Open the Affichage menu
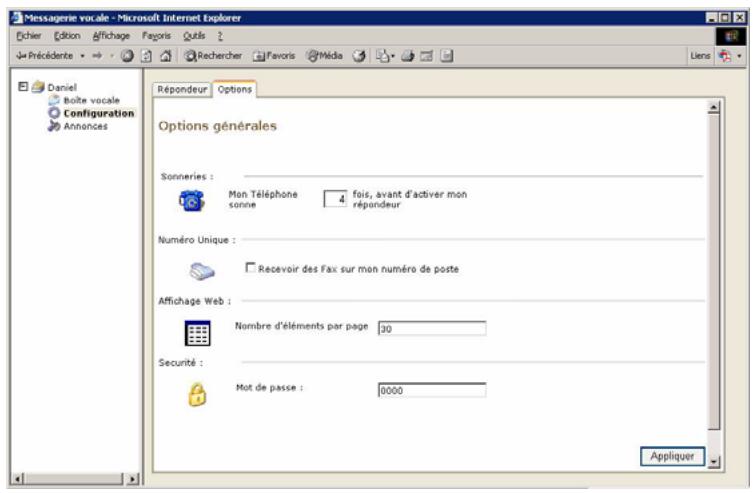This screenshot has width=756, height=493. pos(111,36)
